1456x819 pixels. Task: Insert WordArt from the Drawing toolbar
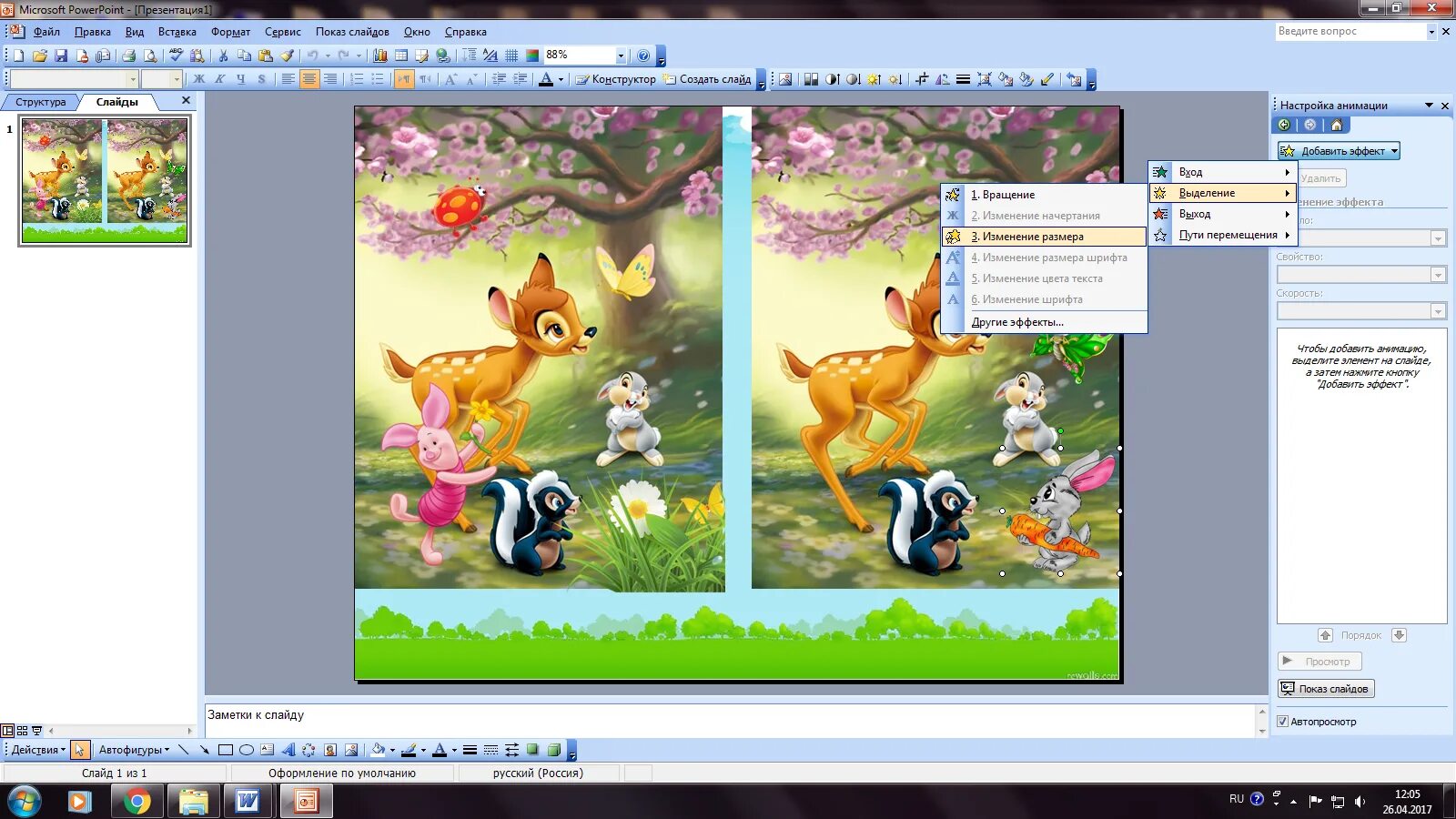coord(288,750)
